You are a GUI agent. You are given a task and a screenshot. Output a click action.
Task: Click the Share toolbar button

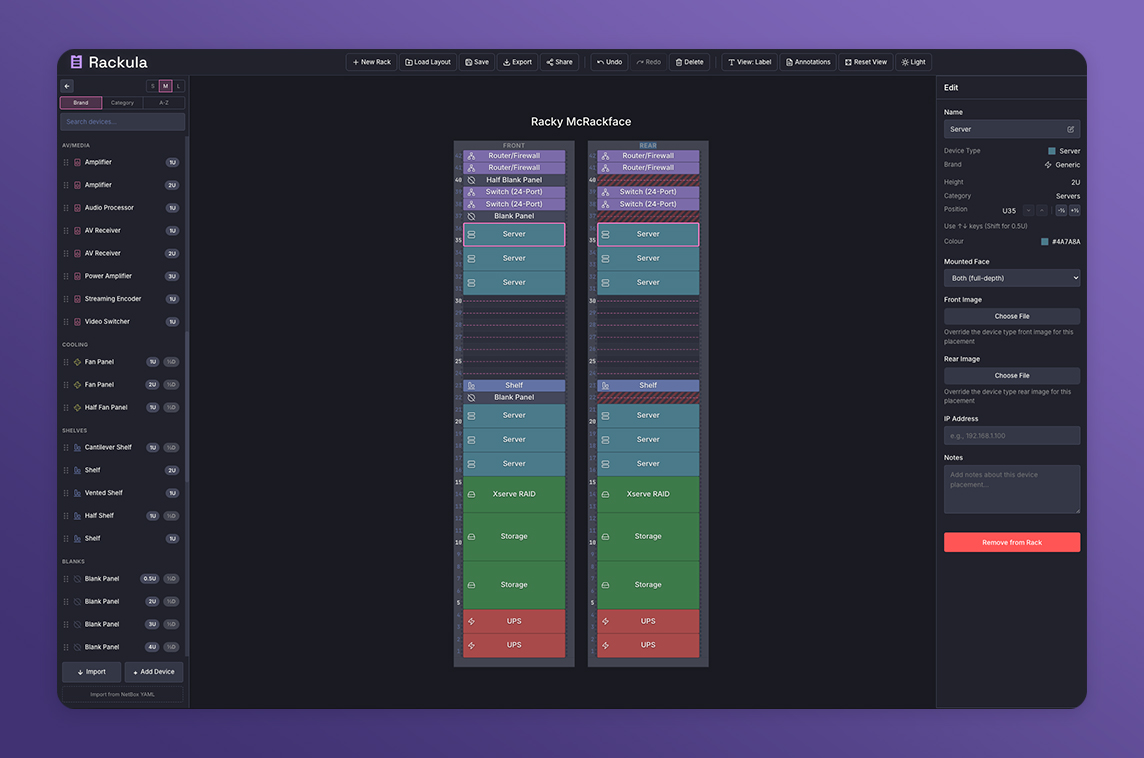(559, 62)
